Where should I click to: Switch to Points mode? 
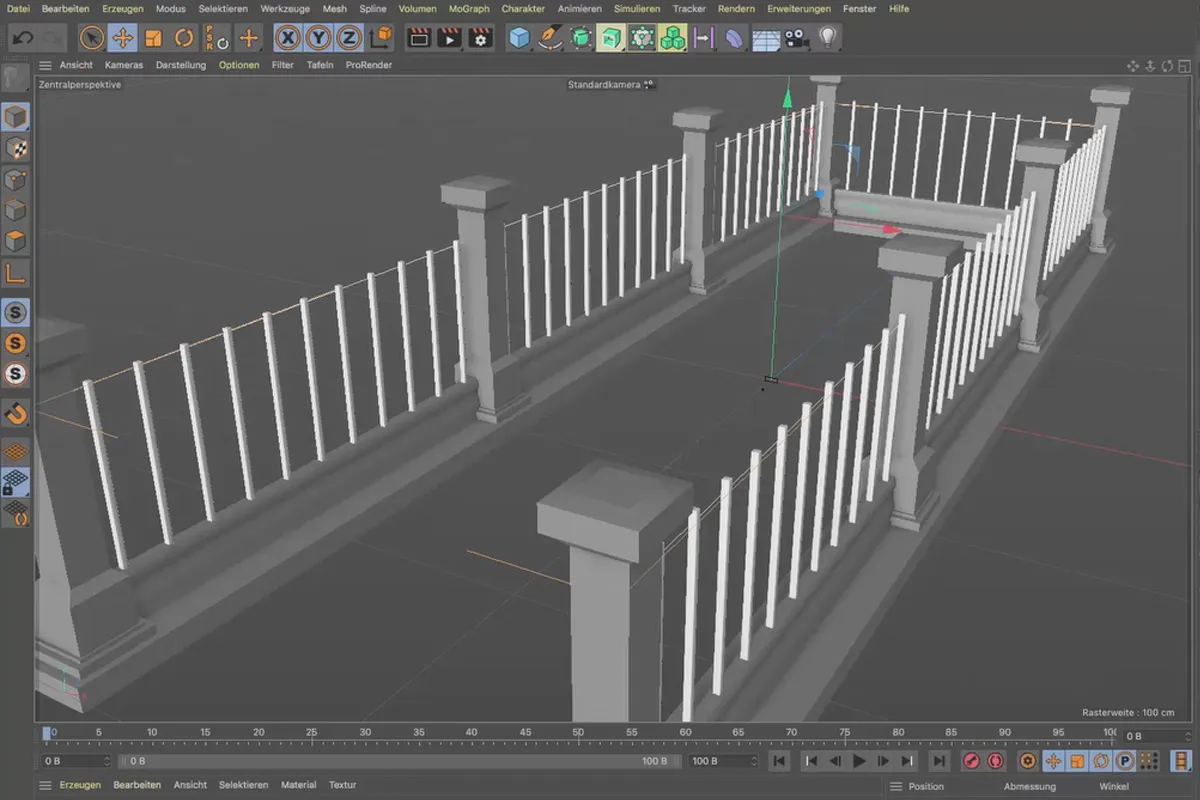pyautogui.click(x=15, y=179)
